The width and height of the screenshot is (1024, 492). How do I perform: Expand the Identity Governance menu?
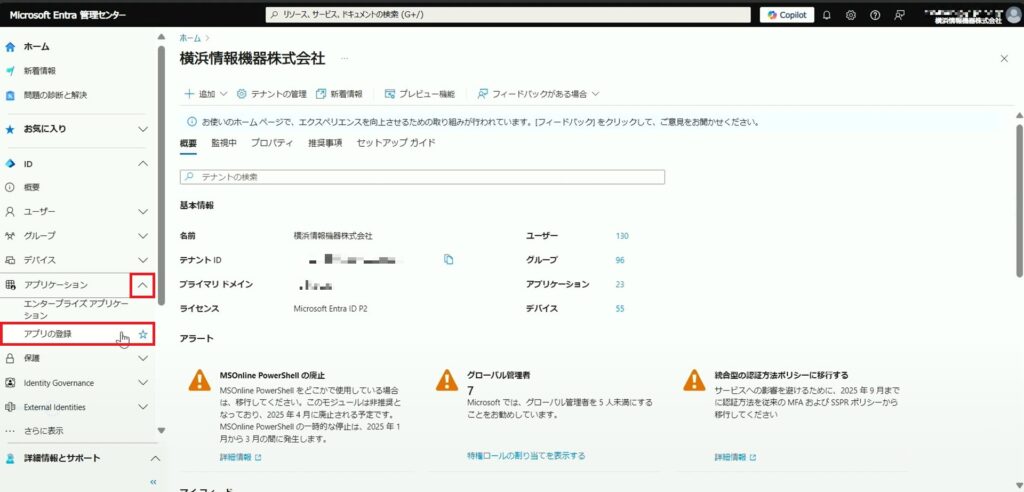[x=143, y=383]
